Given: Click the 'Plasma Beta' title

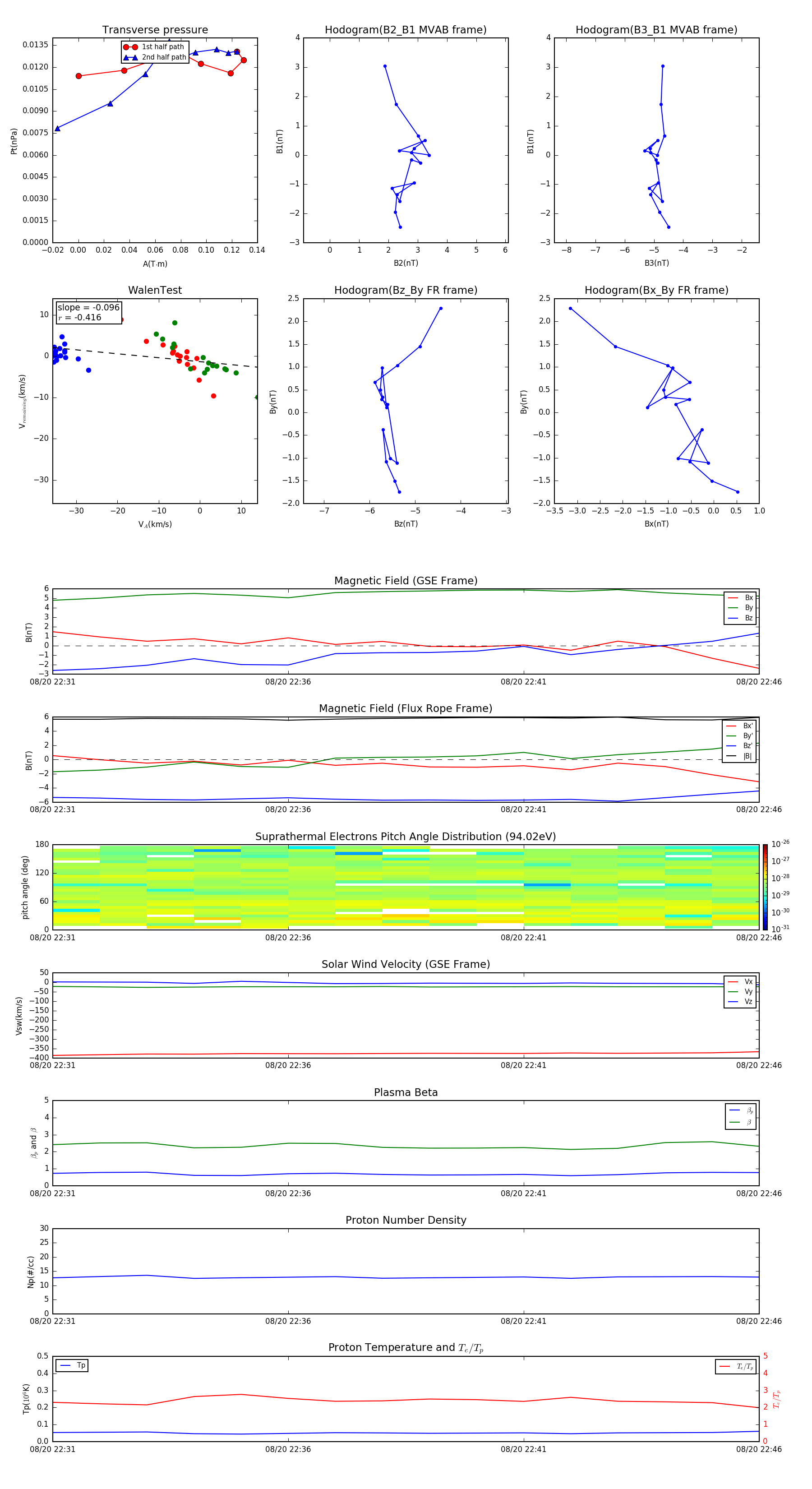Looking at the screenshot, I should (406, 1092).
